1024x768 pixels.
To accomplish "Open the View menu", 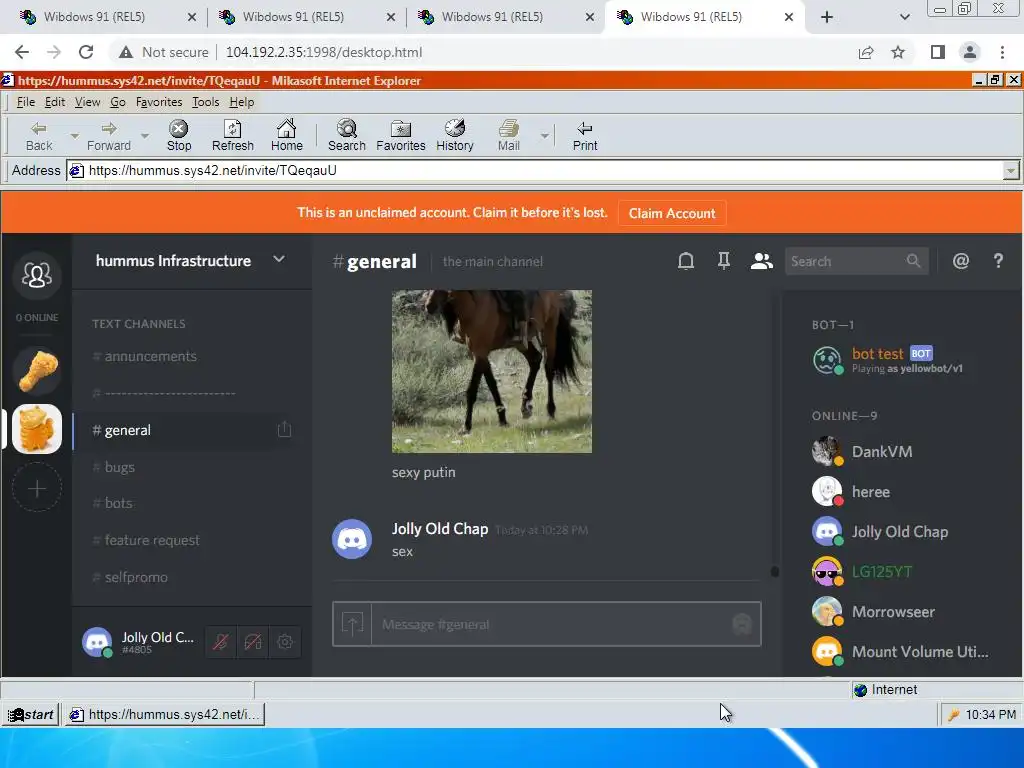I will pos(87,102).
